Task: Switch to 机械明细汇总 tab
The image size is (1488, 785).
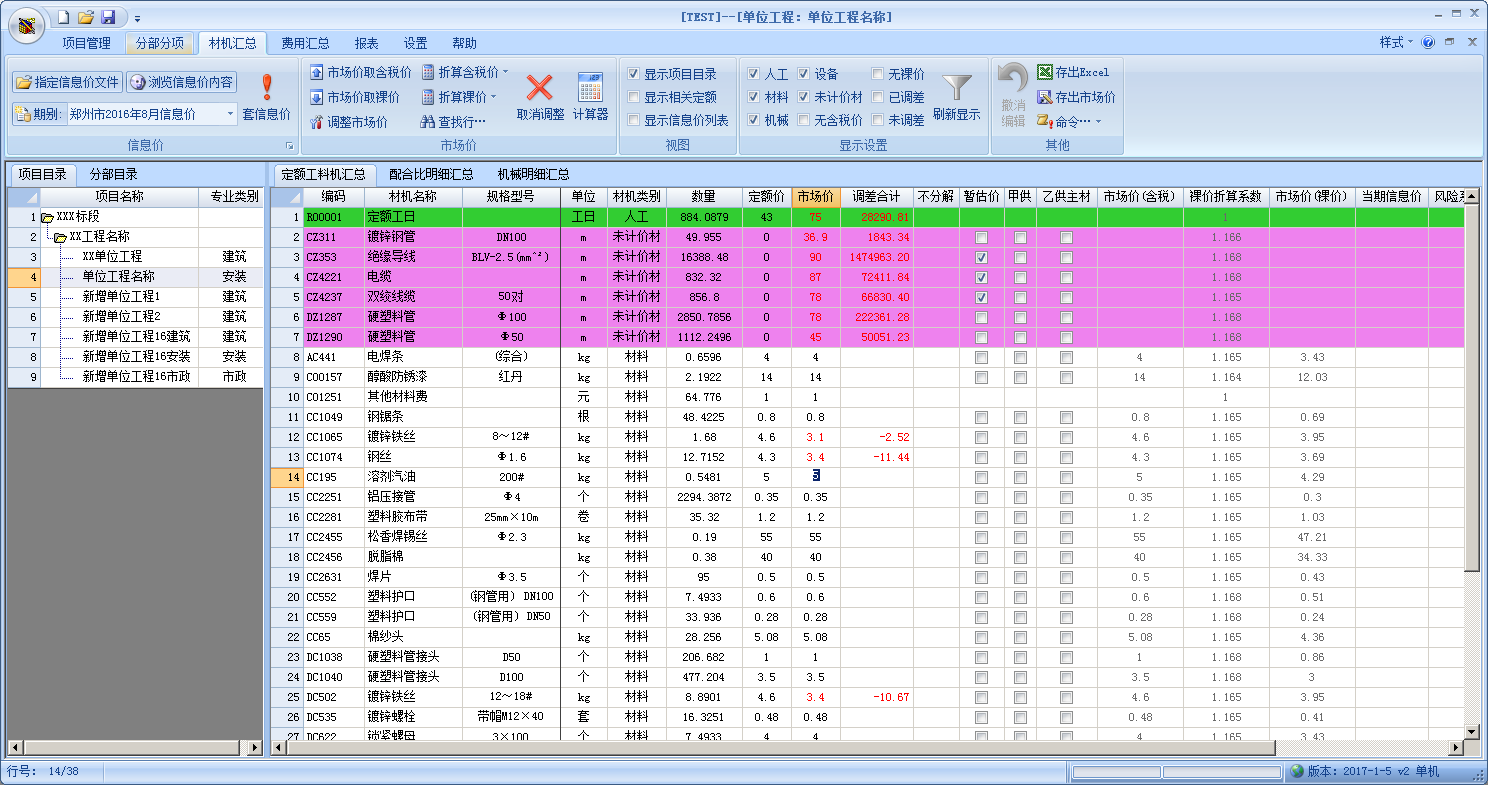Action: pyautogui.click(x=533, y=174)
